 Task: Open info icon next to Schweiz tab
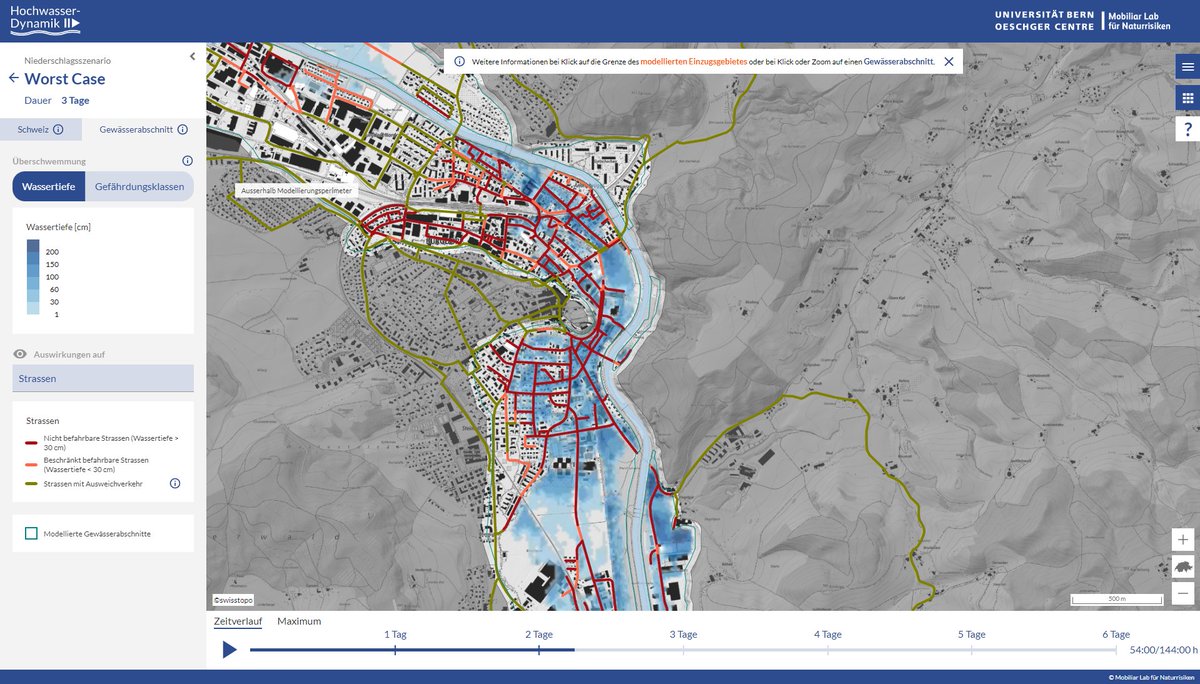[58, 130]
